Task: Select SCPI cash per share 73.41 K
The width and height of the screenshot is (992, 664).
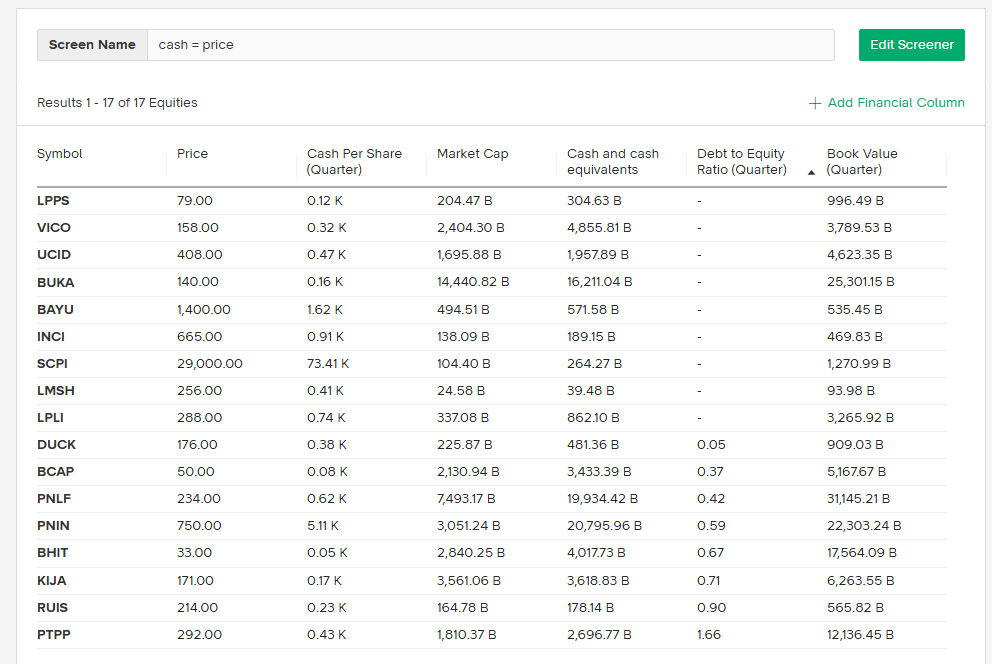Action: [x=328, y=364]
